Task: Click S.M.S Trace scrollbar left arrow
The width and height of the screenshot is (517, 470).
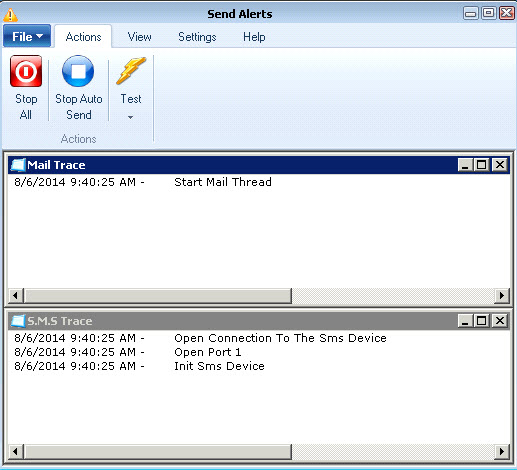Action: pos(15,452)
